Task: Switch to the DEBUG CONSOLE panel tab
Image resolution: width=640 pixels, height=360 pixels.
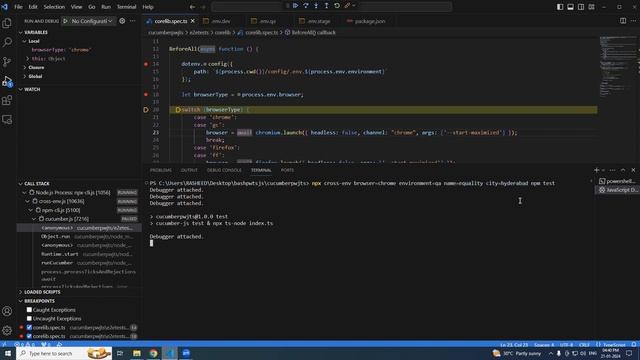Action: click(x=224, y=170)
